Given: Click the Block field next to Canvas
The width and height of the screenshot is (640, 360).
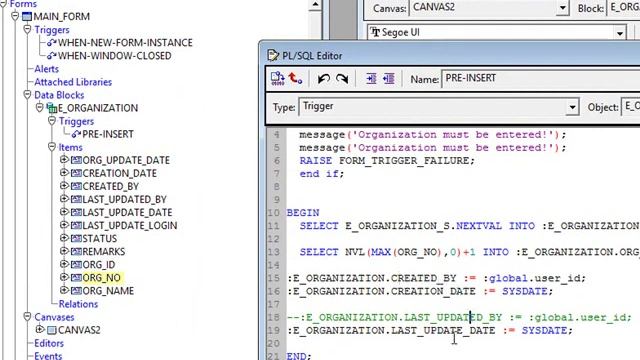Looking at the screenshot, I should coord(624,8).
